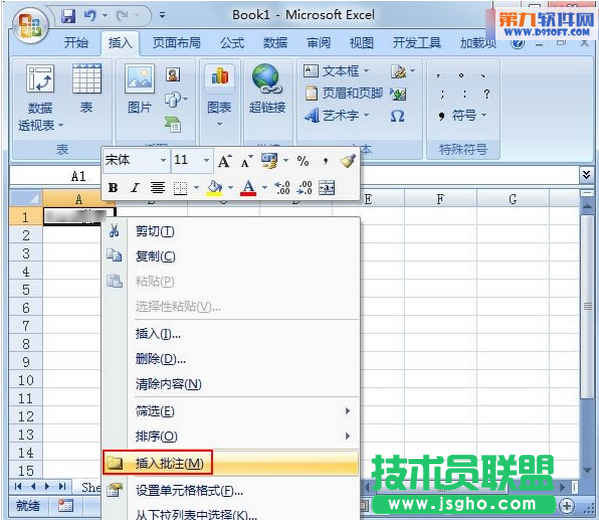Open the font color dropdown arrow
The image size is (599, 520).
(265, 188)
